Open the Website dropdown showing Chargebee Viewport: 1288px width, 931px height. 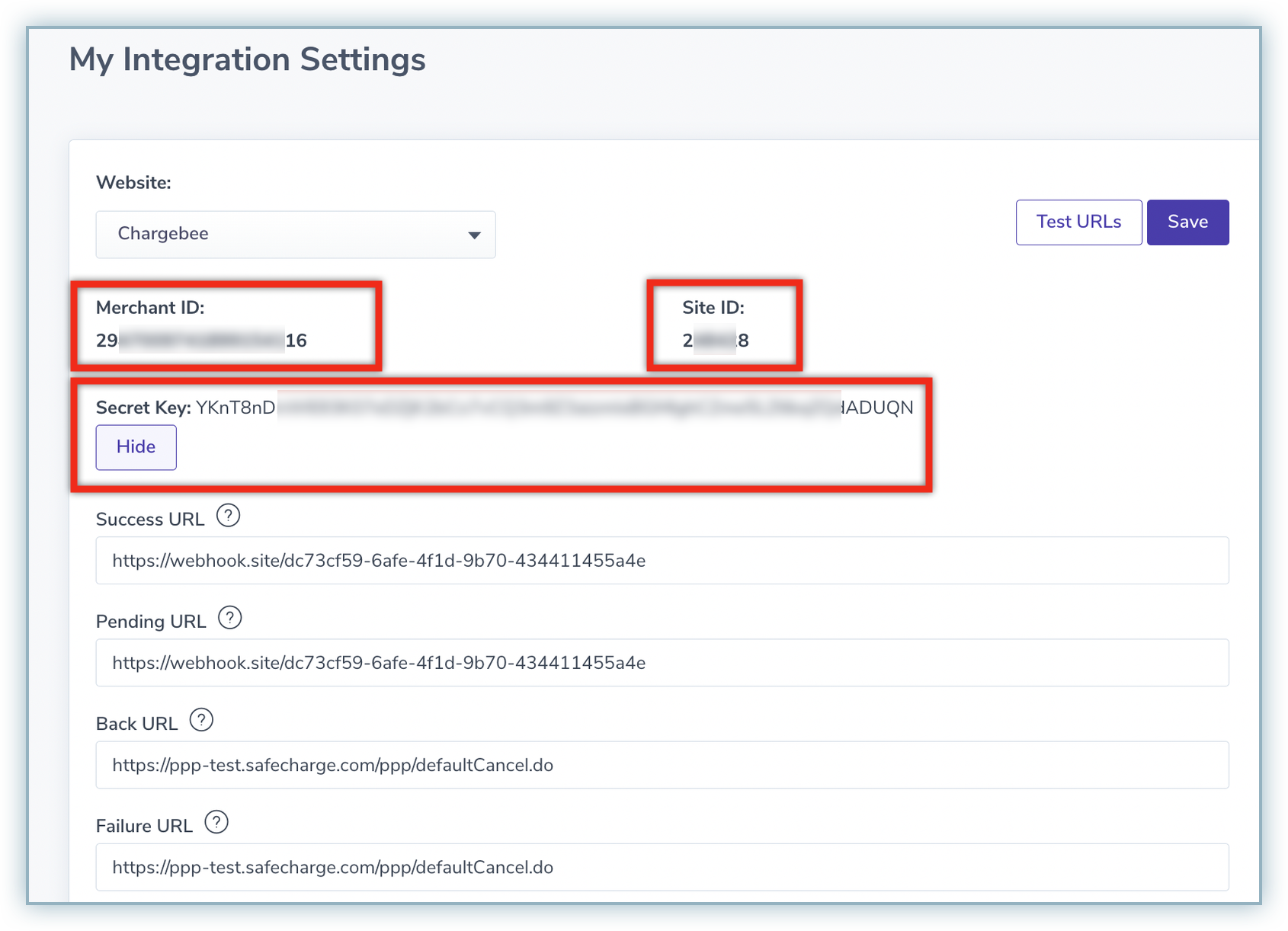click(295, 235)
